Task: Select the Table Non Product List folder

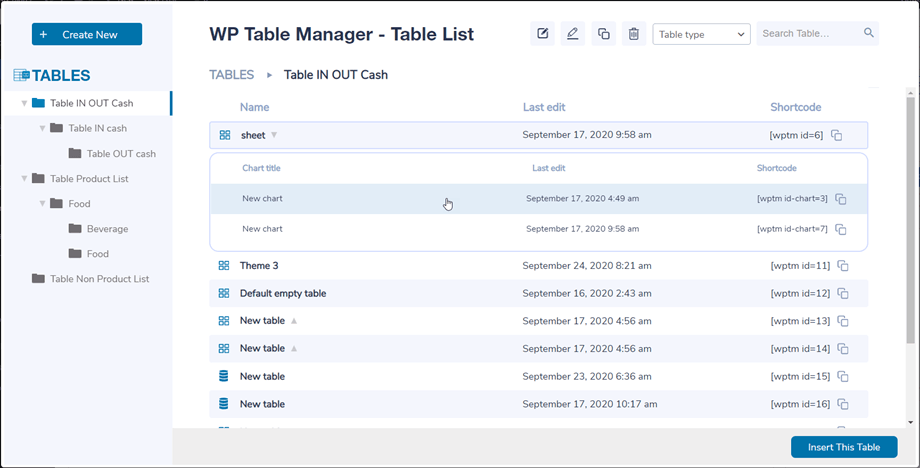Action: coord(98,279)
